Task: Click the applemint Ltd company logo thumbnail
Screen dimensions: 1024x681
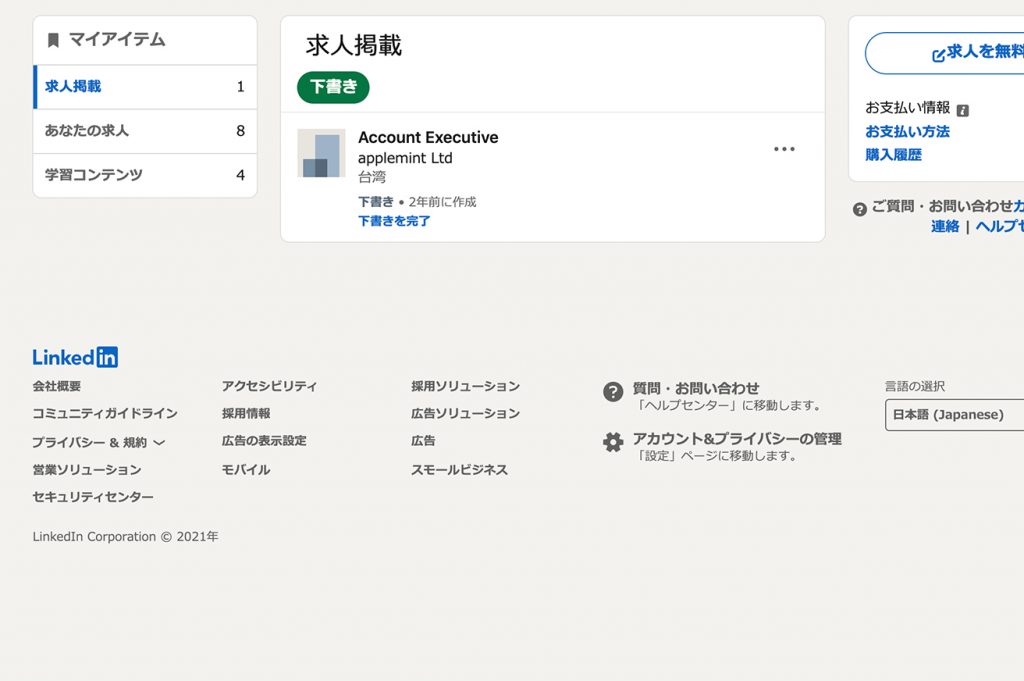Action: 321,153
